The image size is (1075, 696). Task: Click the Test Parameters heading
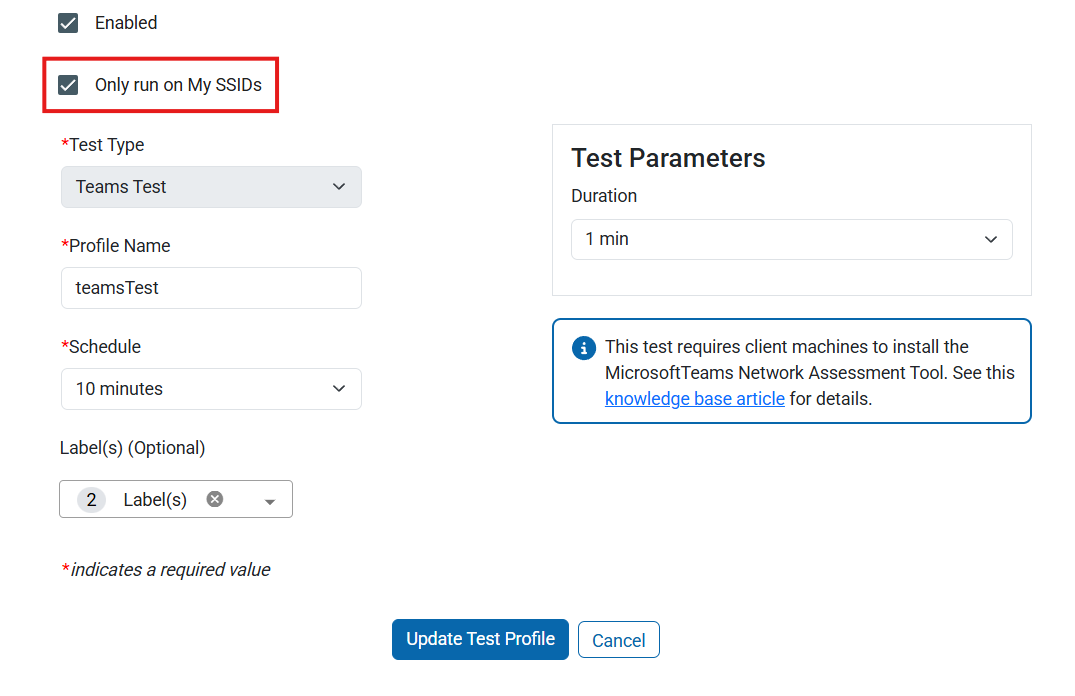click(668, 158)
